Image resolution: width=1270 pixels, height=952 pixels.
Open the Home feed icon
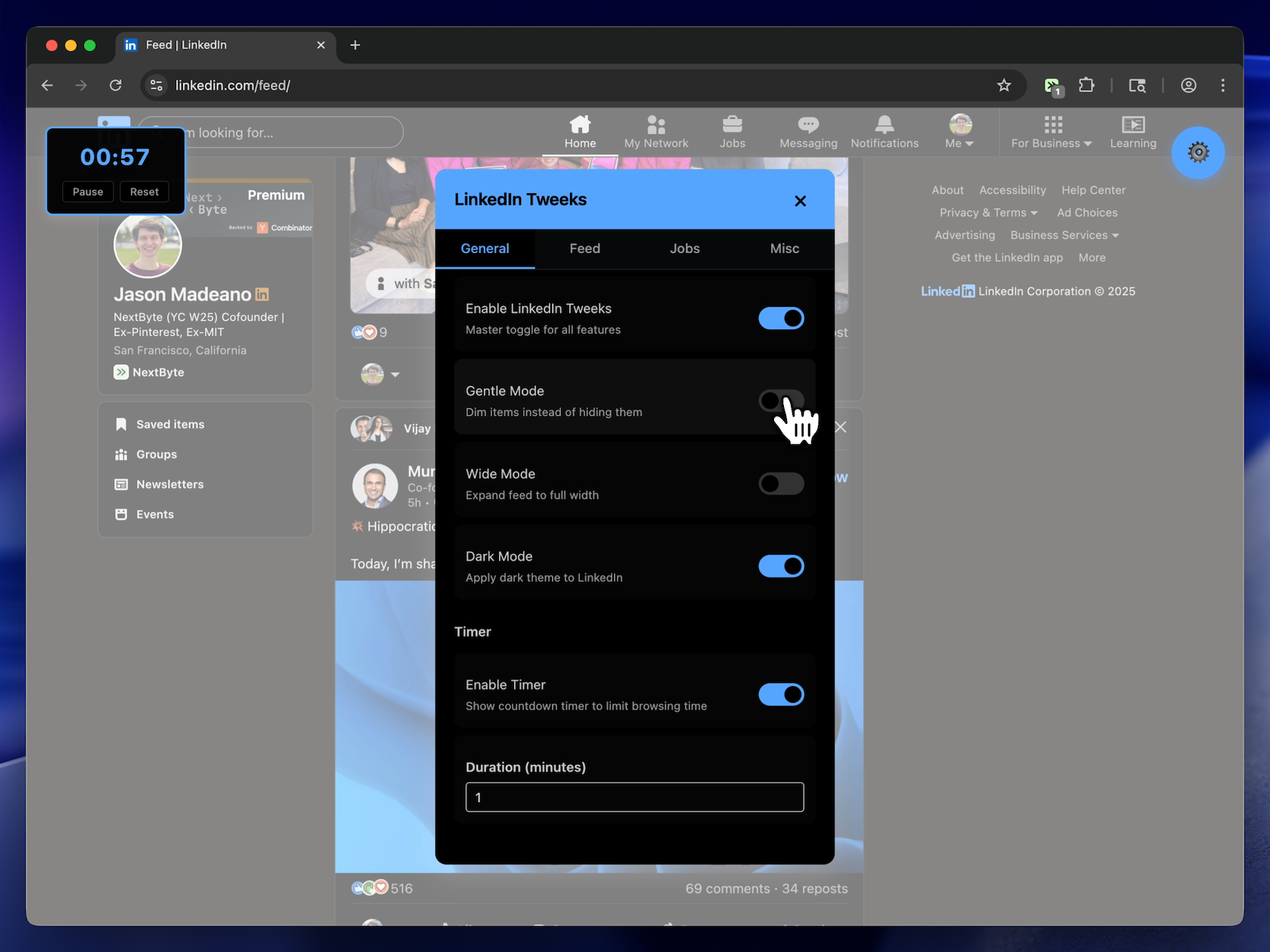point(580,130)
